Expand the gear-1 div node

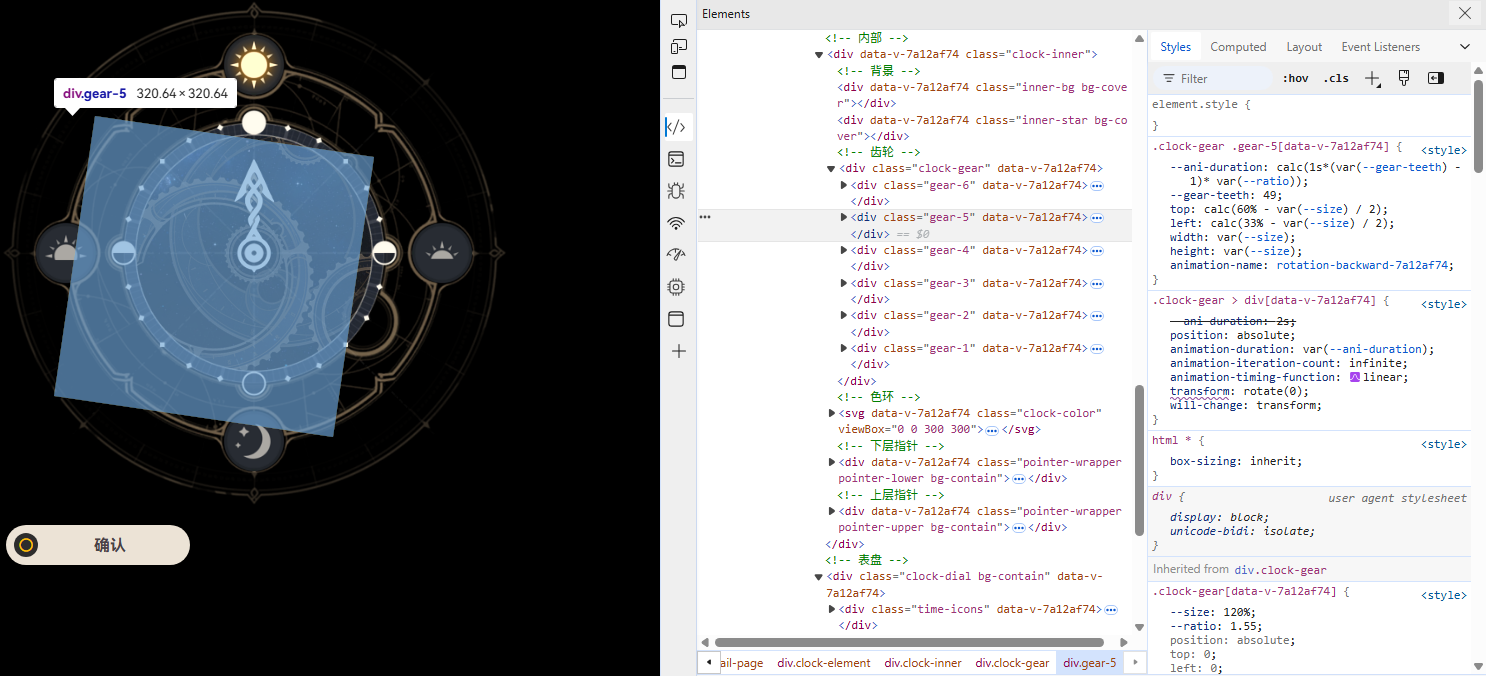click(x=844, y=348)
